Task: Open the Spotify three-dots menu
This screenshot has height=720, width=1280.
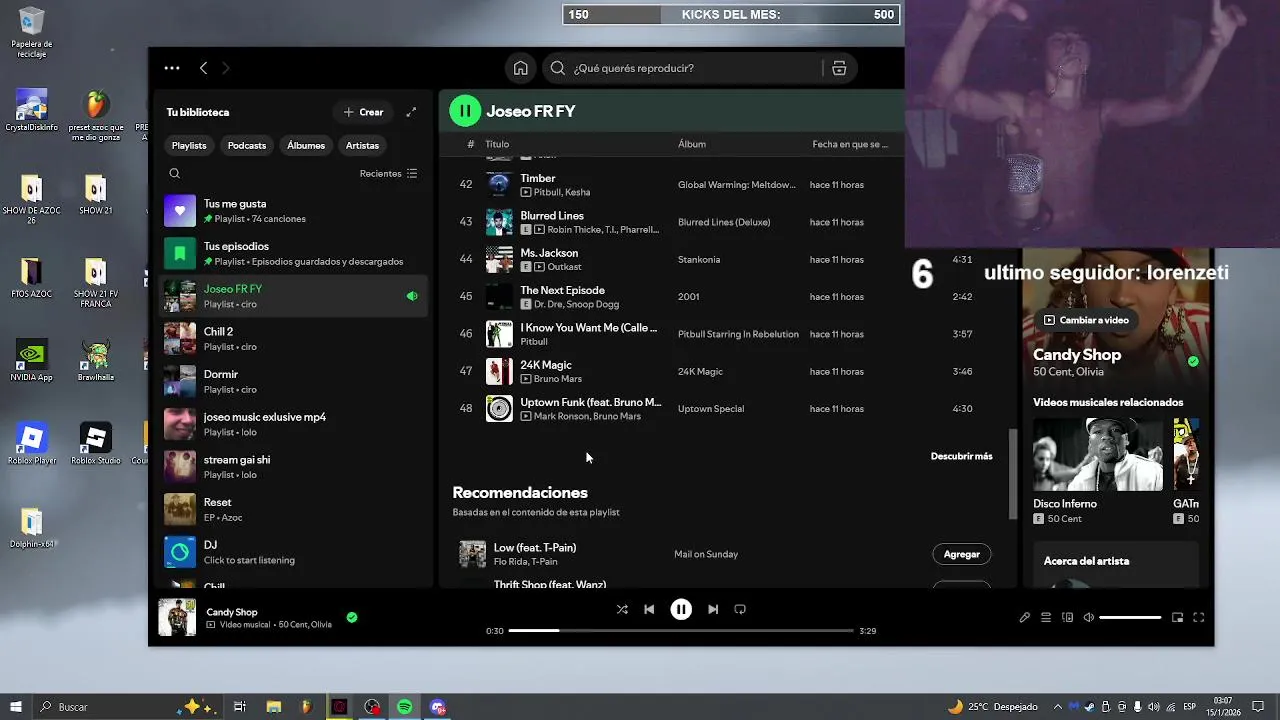Action: point(172,68)
